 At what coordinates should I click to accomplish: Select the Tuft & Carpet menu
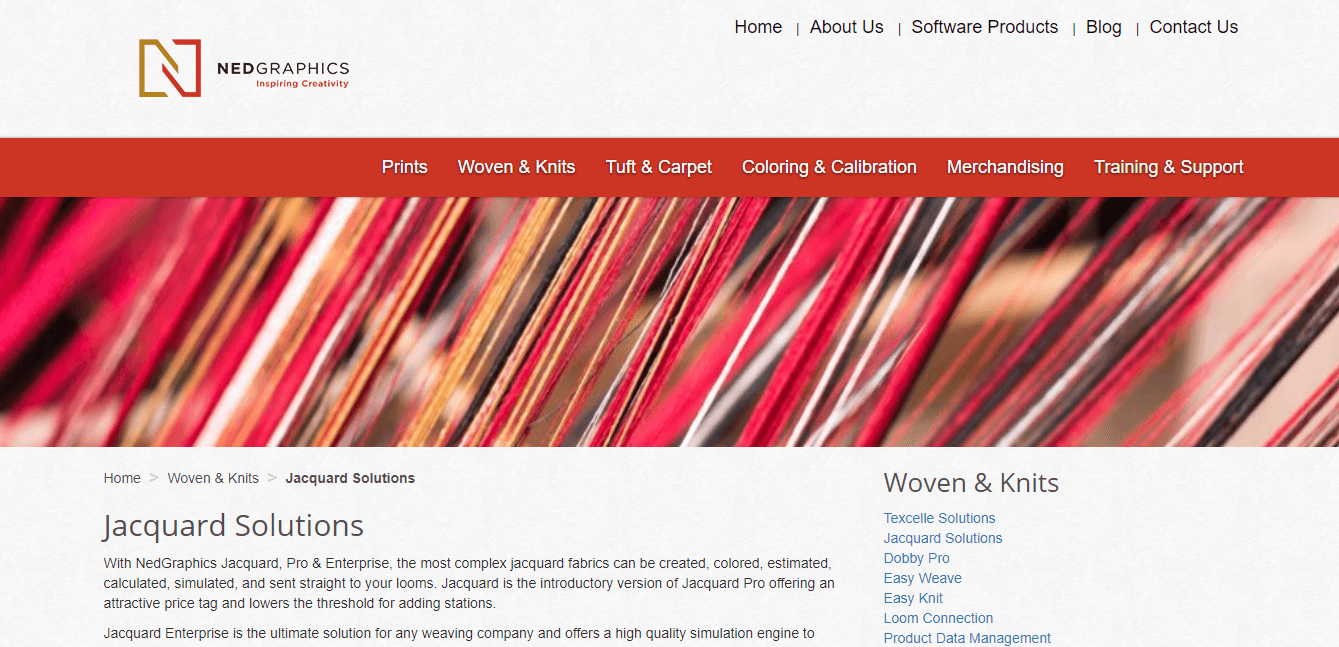click(658, 167)
